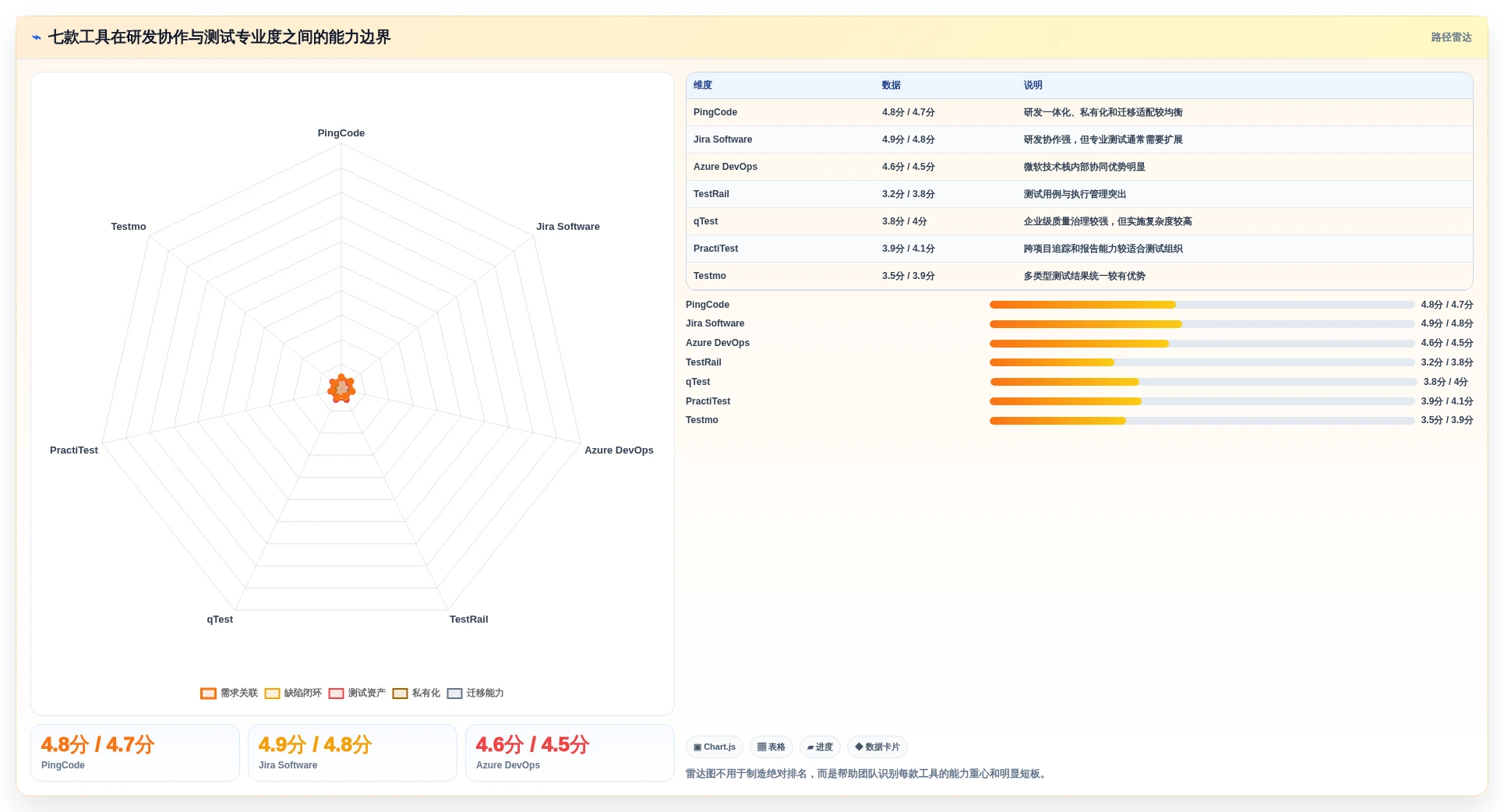Click the blue title icon beside the heading
The width and height of the screenshot is (1504, 812).
tap(37, 37)
